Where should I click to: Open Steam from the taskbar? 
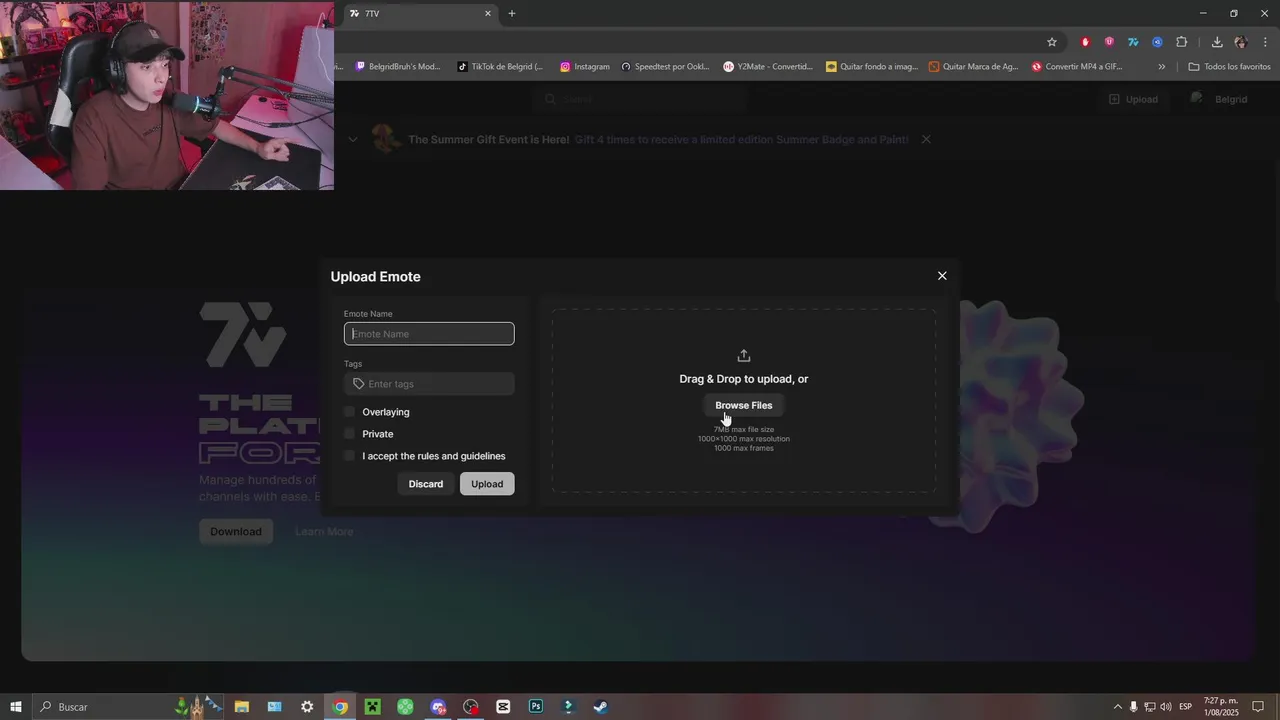(601, 707)
